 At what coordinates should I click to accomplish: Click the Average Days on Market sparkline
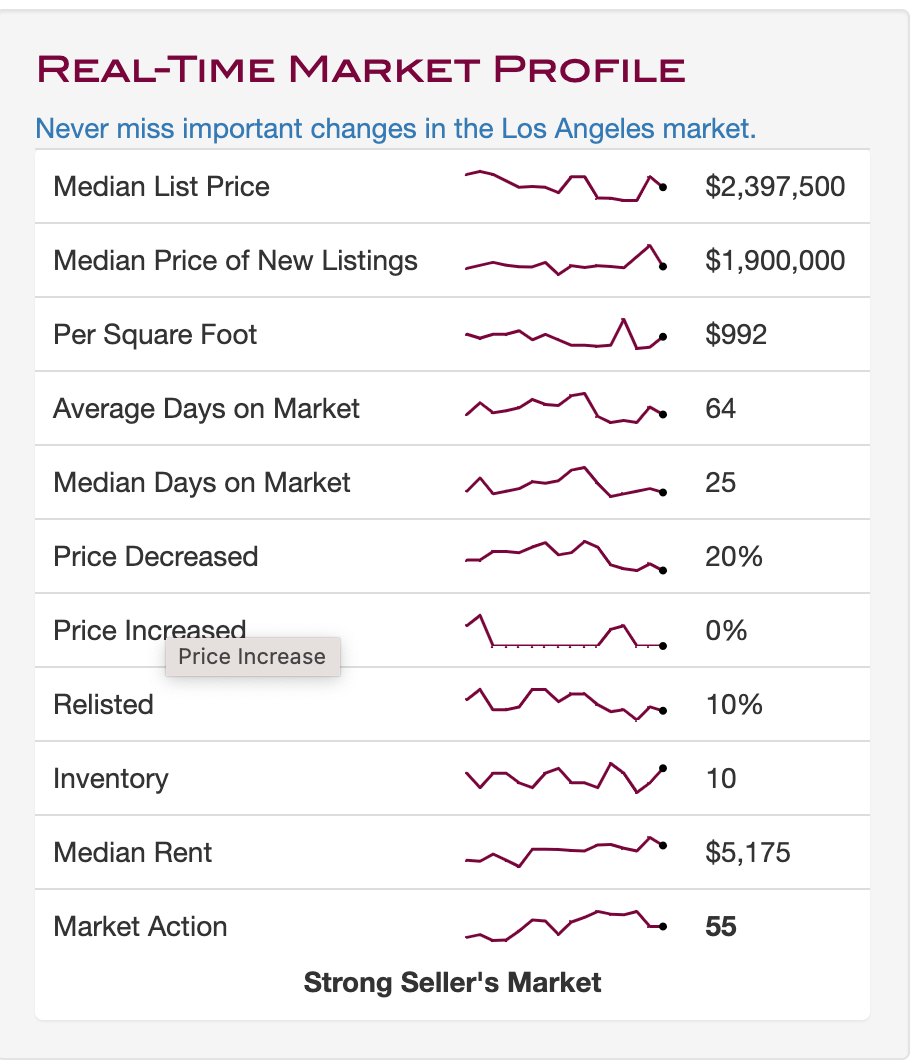(566, 408)
